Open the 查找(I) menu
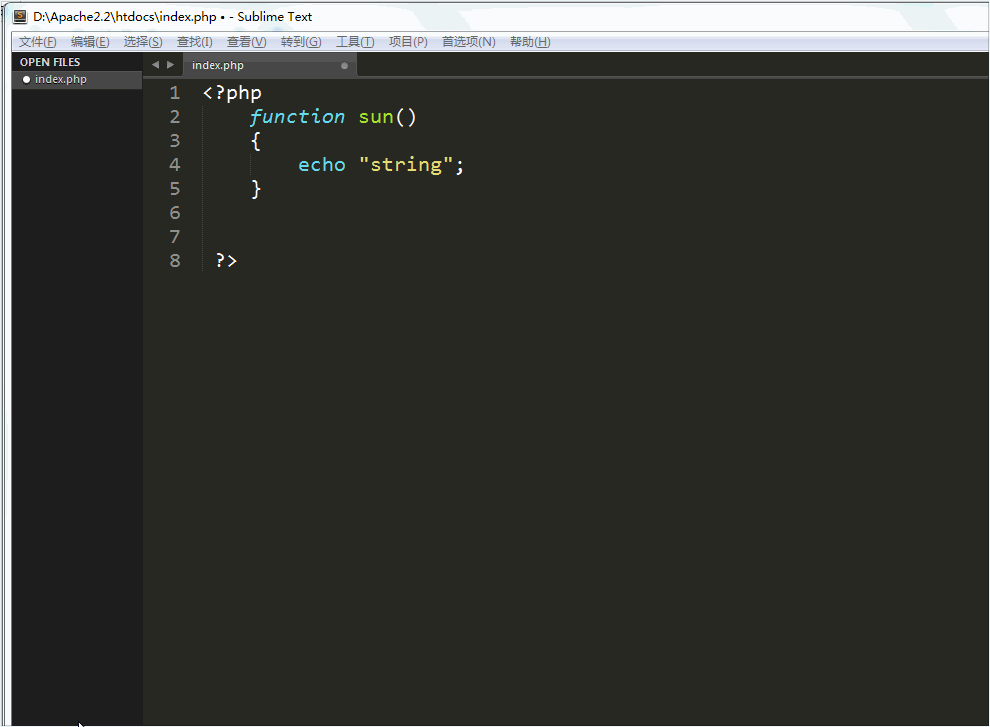 click(x=194, y=42)
